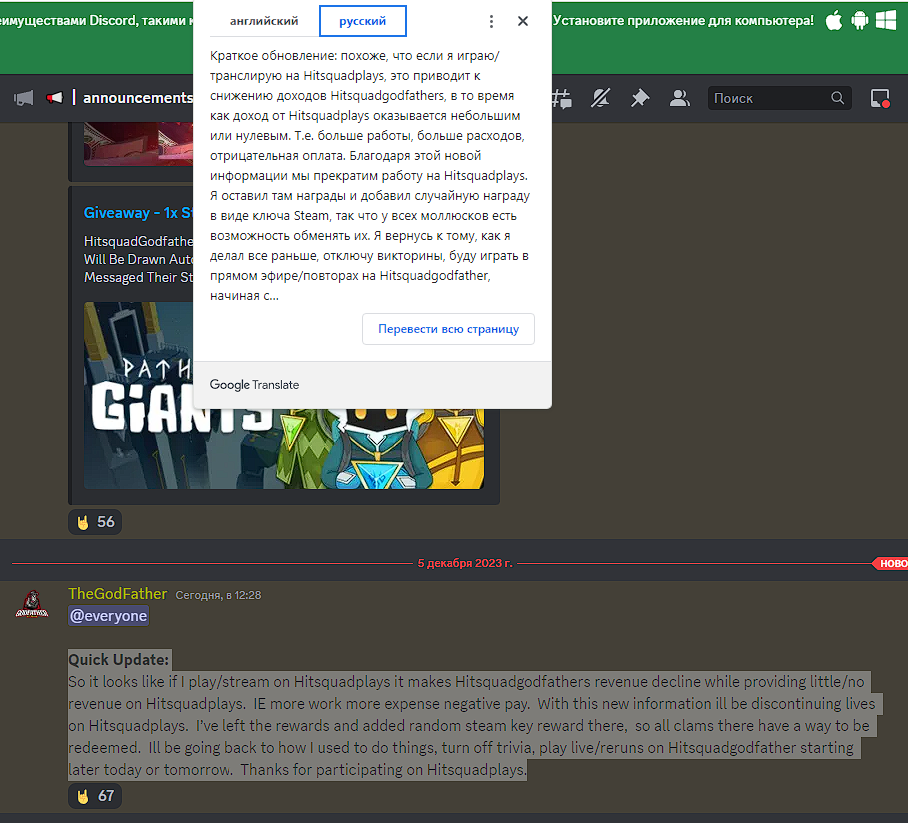This screenshot has width=908, height=823.
Task: Select the русский language tab
Action: pyautogui.click(x=363, y=21)
